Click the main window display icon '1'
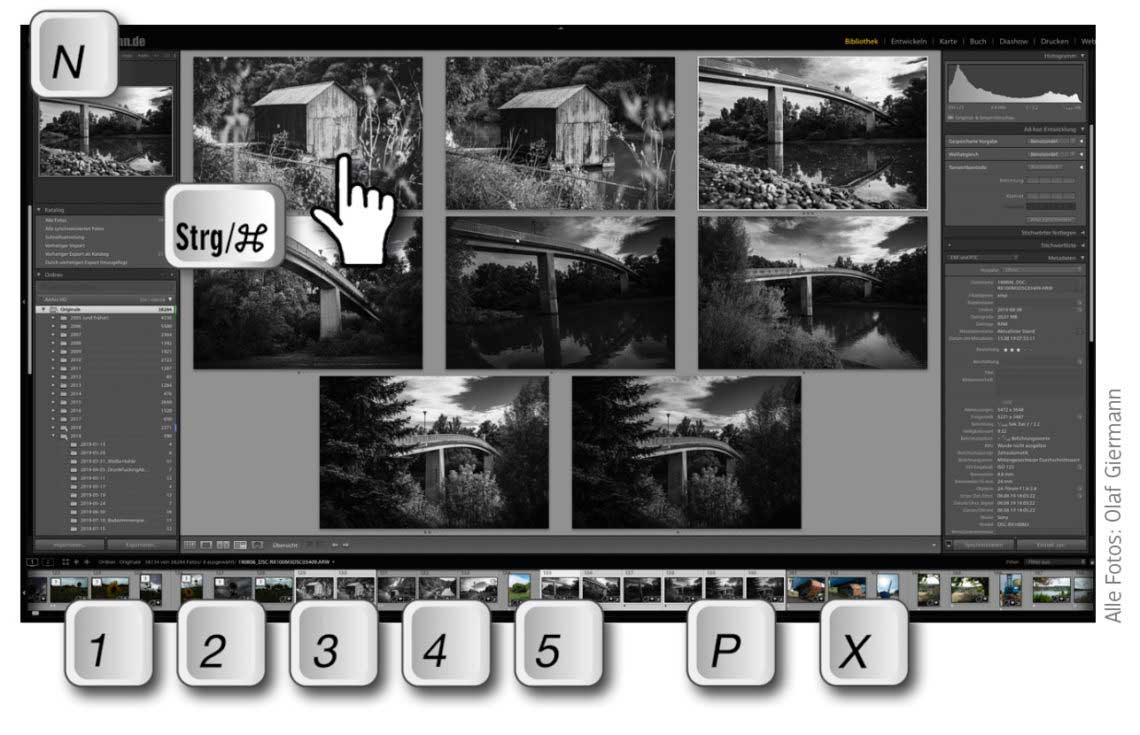Image resolution: width=1140 pixels, height=735 pixels. tap(32, 562)
